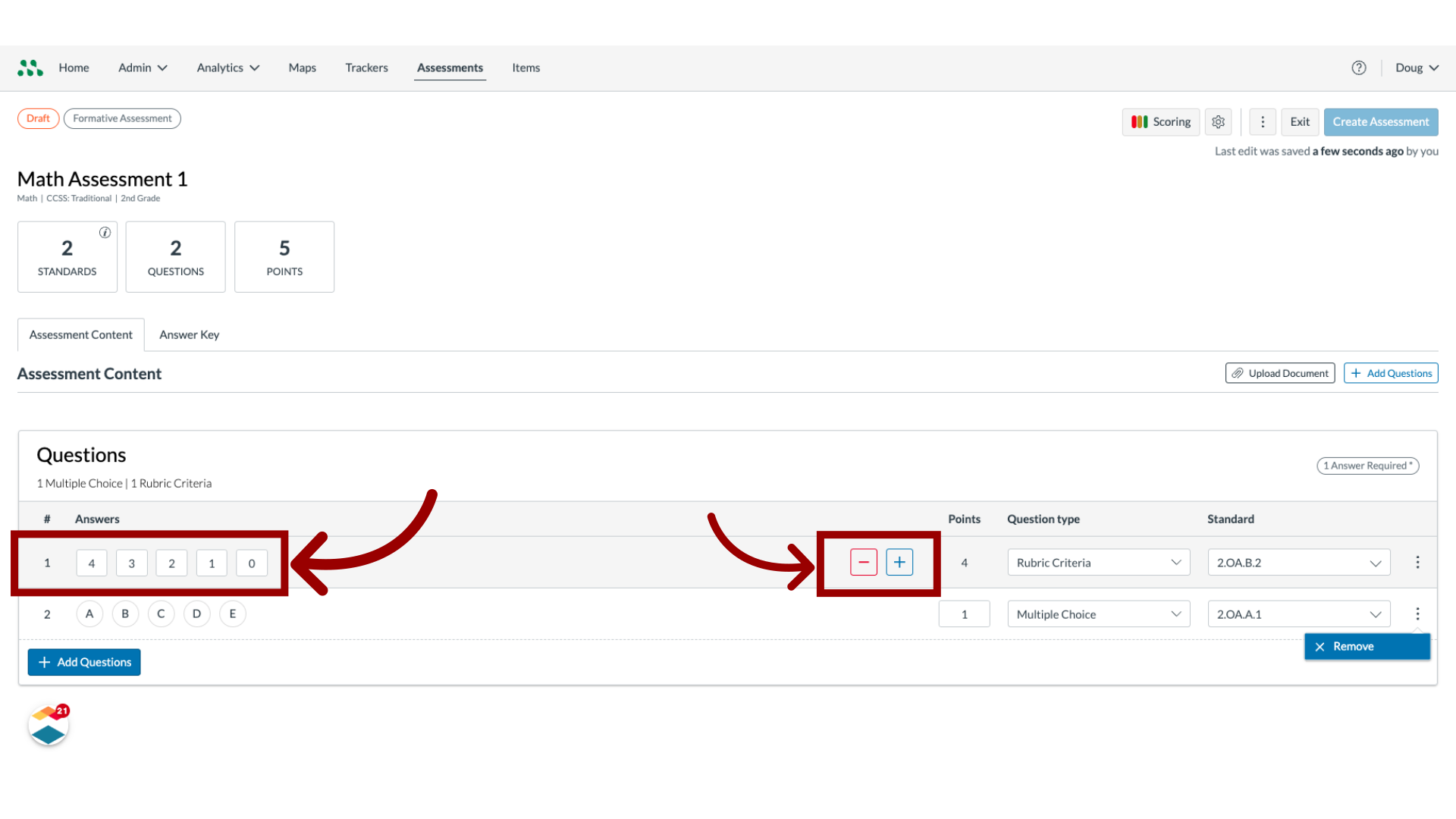
Task: Open the Doug user menu
Action: [x=1417, y=68]
